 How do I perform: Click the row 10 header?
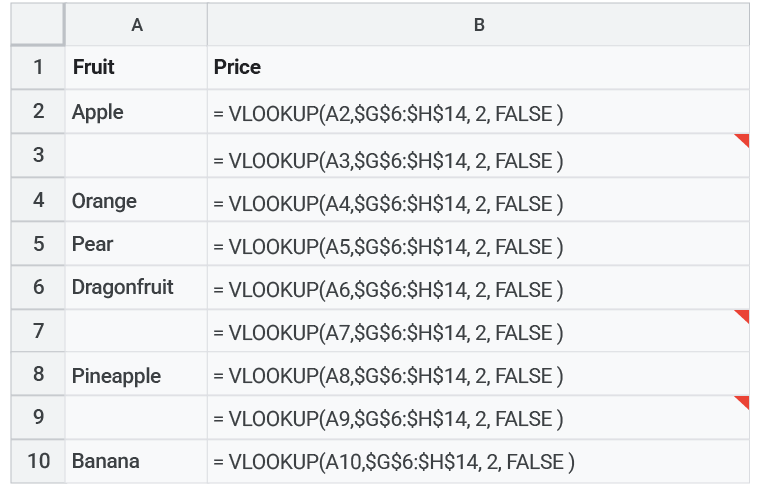(38, 462)
